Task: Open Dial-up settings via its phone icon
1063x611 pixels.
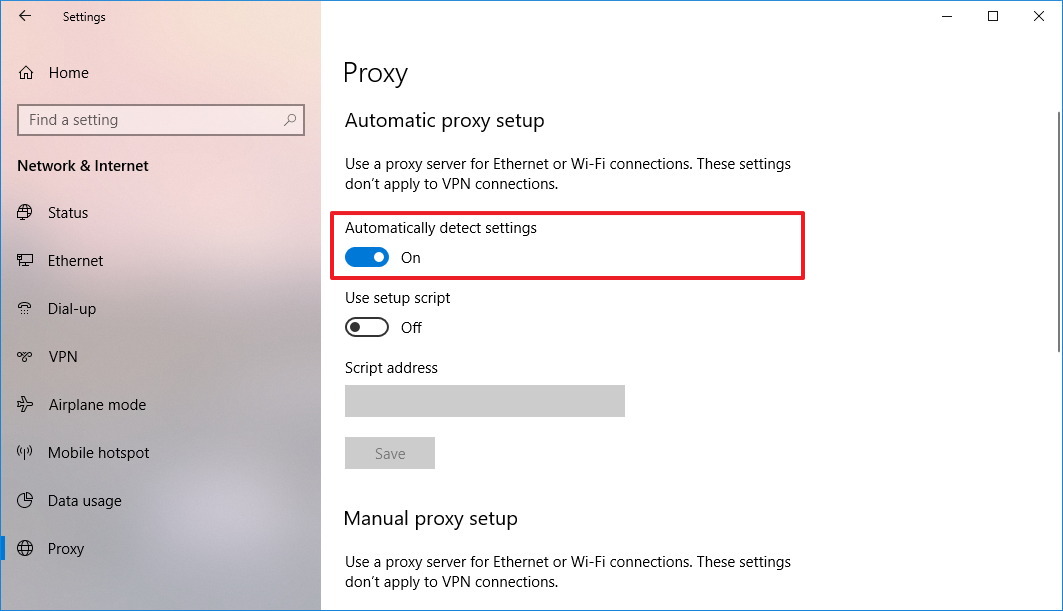Action: point(24,309)
